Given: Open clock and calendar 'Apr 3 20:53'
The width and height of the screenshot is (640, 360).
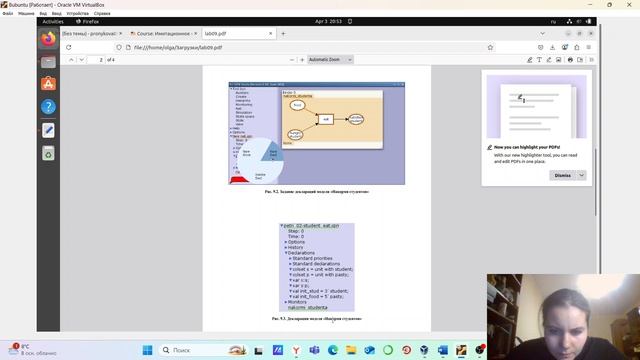Looking at the screenshot, I should point(328,22).
